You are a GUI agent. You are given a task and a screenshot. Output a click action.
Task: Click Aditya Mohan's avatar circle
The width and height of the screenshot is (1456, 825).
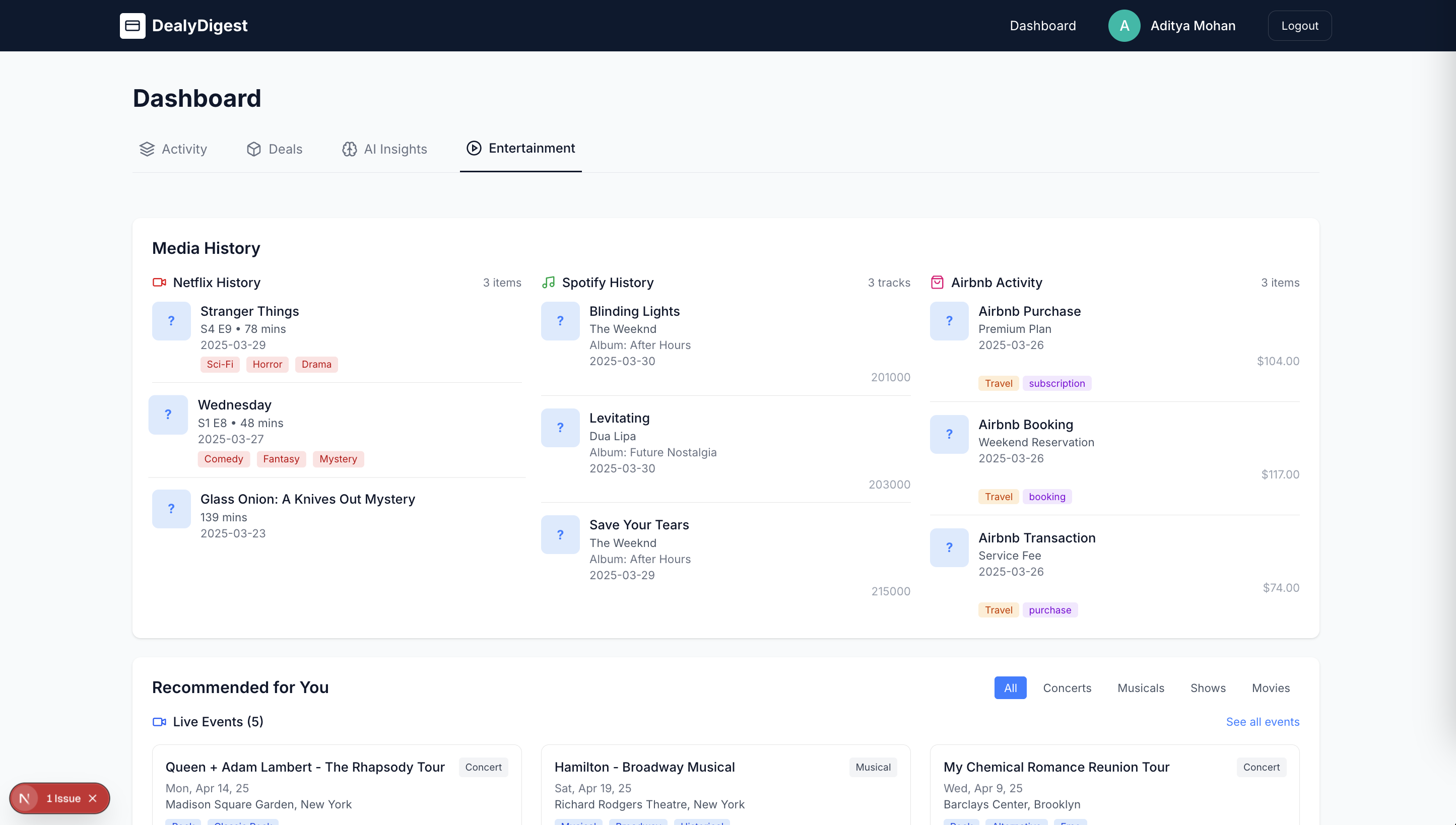(1124, 26)
